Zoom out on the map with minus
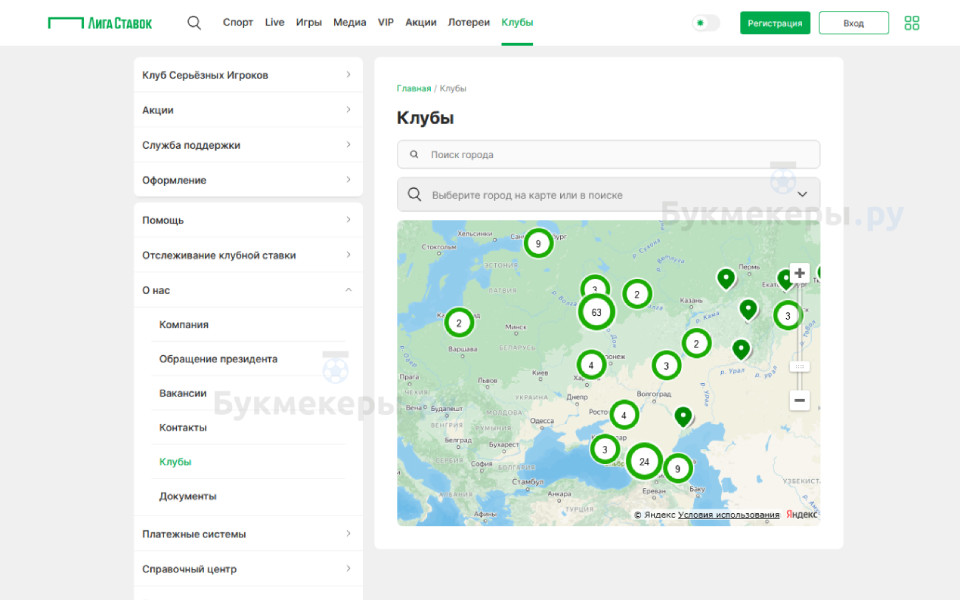This screenshot has width=960, height=600. [799, 400]
